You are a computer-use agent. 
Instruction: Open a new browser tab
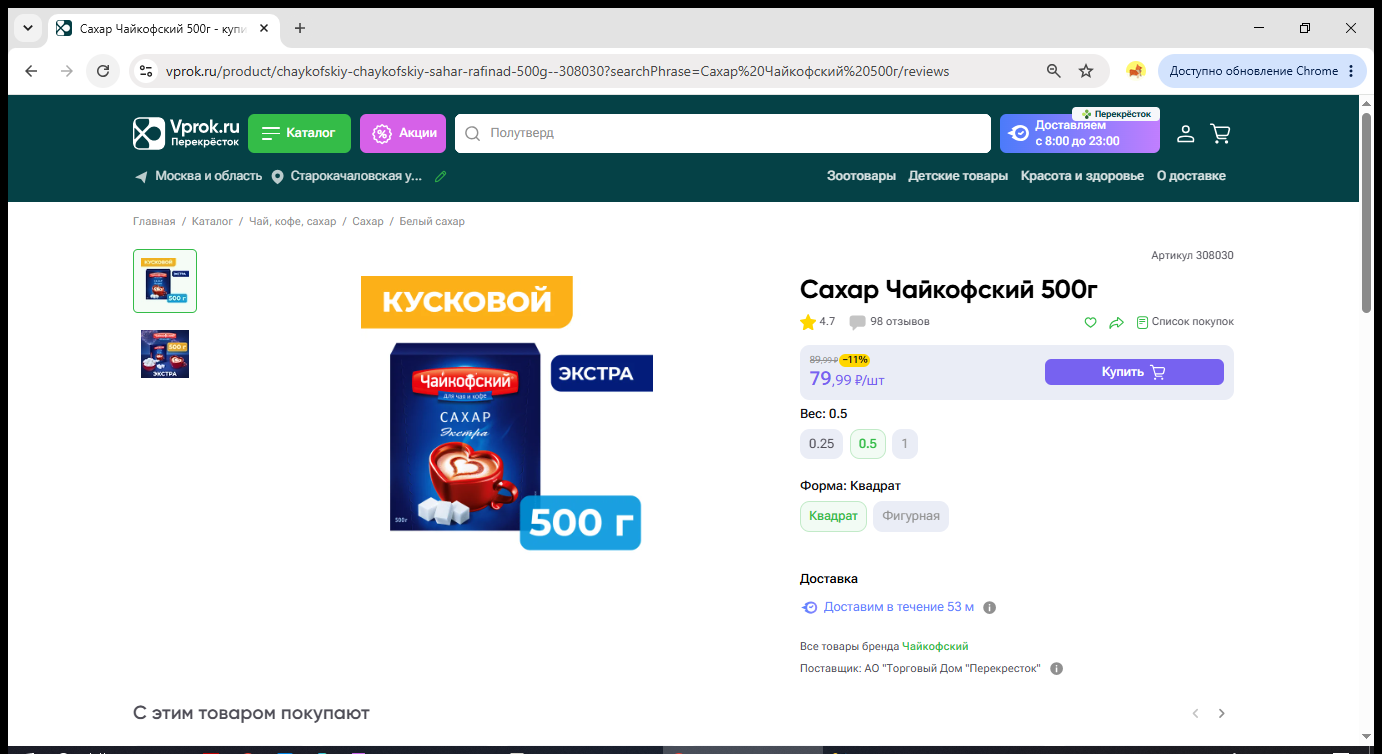pyautogui.click(x=299, y=28)
